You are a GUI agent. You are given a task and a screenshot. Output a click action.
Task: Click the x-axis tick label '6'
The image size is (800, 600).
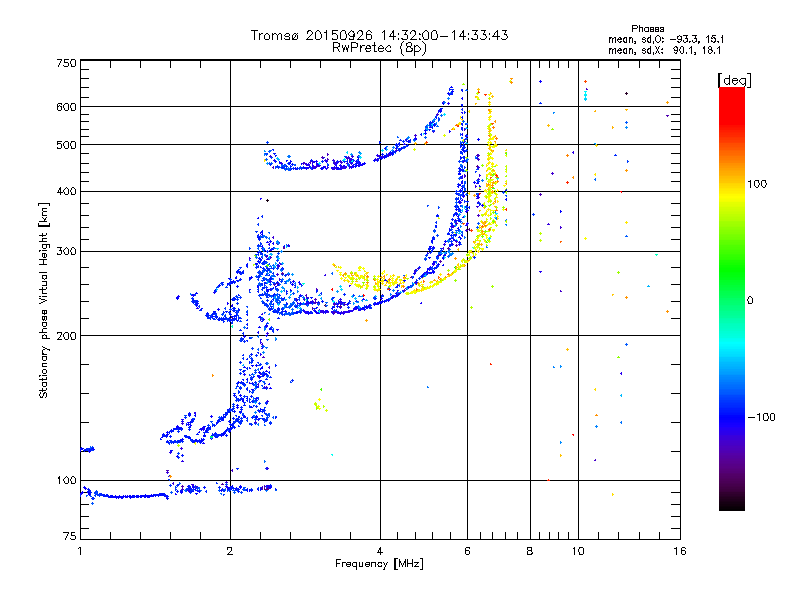click(467, 551)
